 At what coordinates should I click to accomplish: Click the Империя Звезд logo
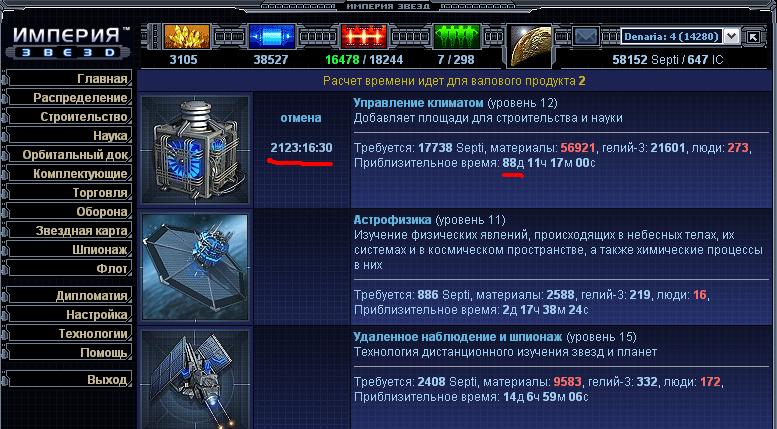[69, 43]
